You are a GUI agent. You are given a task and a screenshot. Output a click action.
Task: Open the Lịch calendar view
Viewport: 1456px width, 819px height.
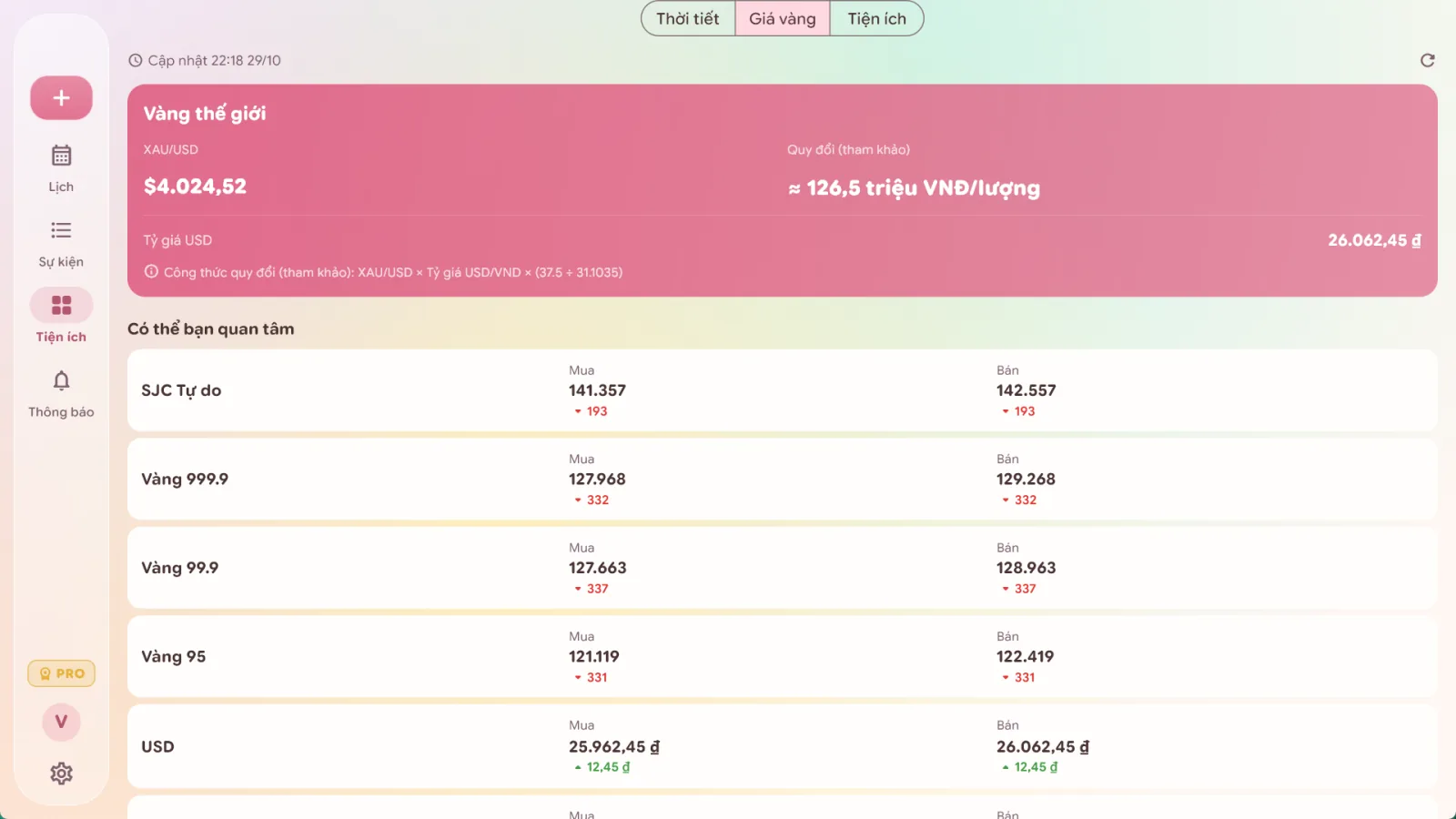(x=61, y=168)
